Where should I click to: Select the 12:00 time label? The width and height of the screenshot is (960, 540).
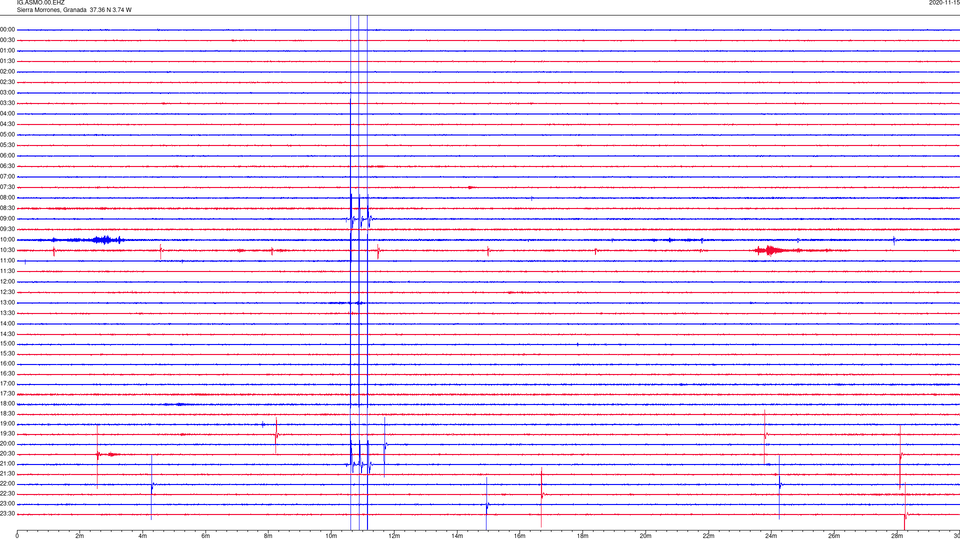click(7, 282)
